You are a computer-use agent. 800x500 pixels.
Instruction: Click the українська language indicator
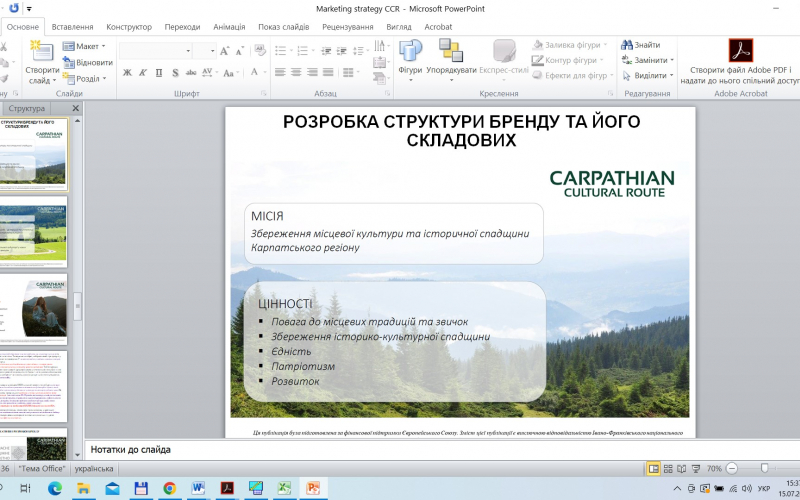pos(94,468)
